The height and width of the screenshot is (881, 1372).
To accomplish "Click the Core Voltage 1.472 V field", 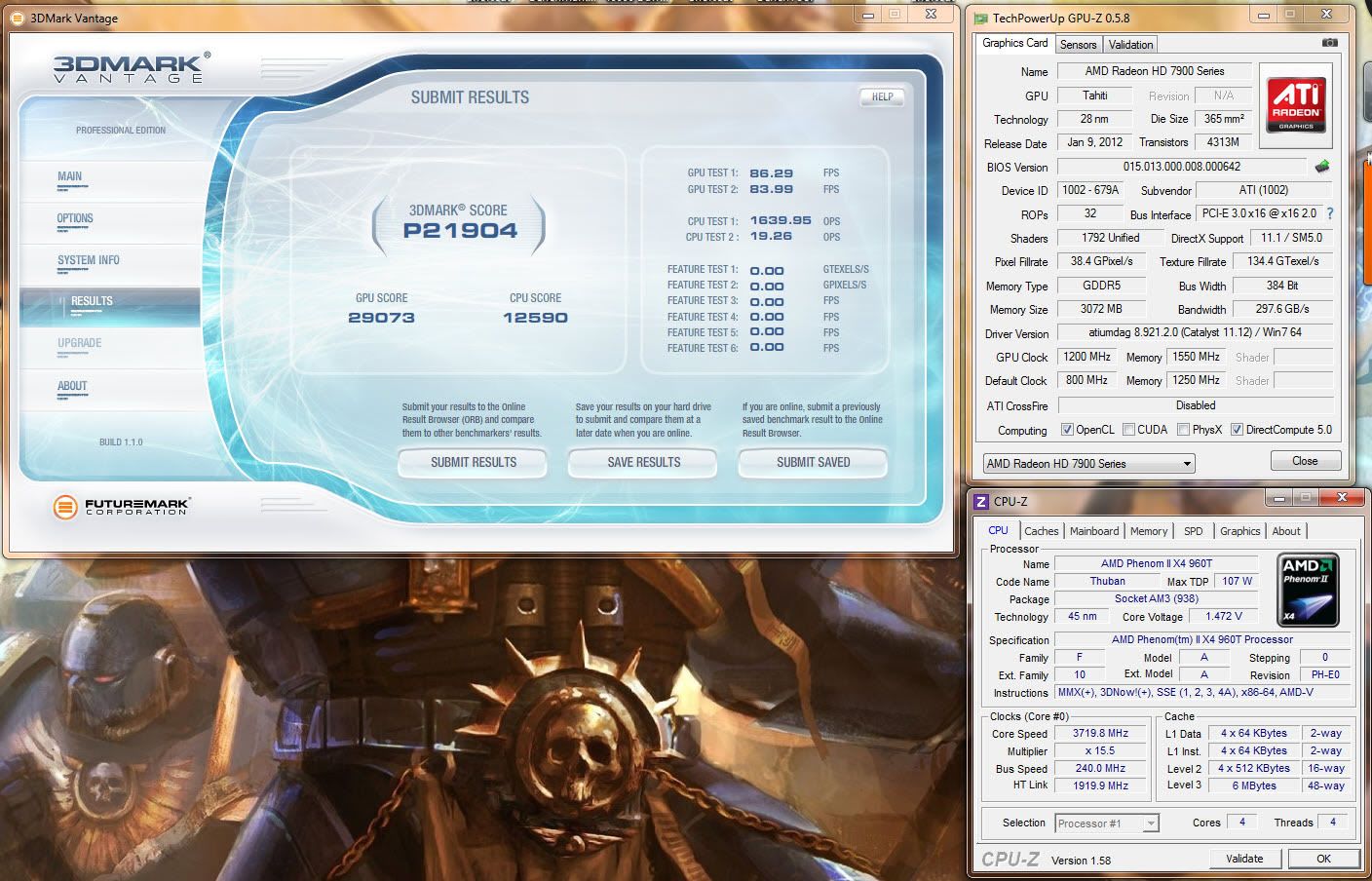I will pyautogui.click(x=1224, y=617).
